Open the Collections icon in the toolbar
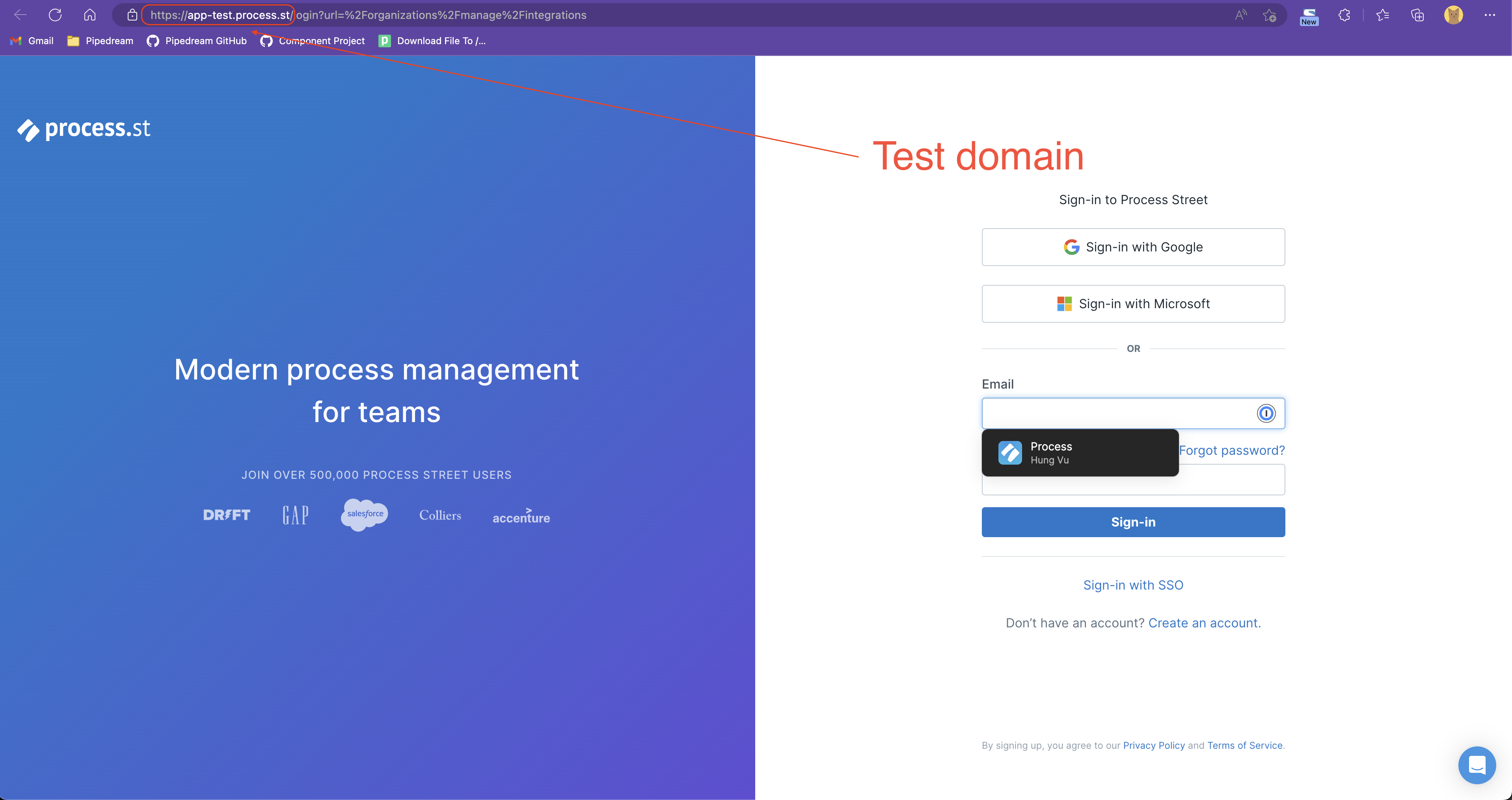Image resolution: width=1512 pixels, height=800 pixels. (x=1417, y=15)
